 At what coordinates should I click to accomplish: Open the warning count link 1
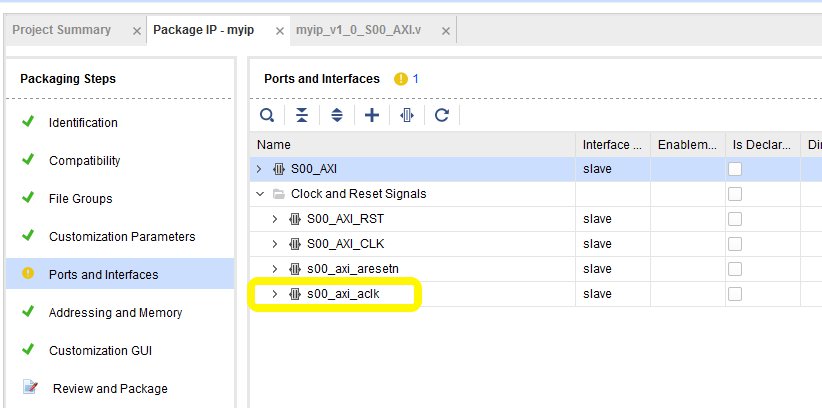[416, 79]
